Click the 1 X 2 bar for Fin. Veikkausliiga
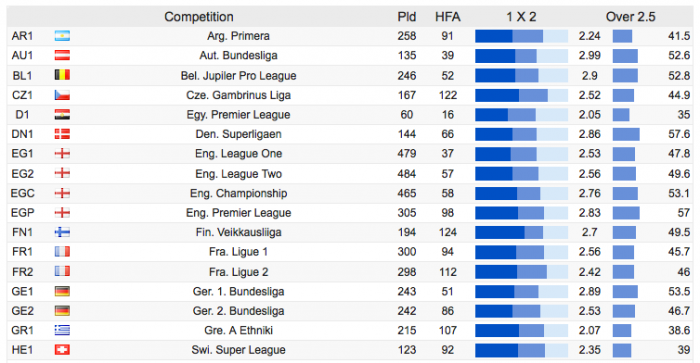Screen dimensions: 700x363 [521, 232]
